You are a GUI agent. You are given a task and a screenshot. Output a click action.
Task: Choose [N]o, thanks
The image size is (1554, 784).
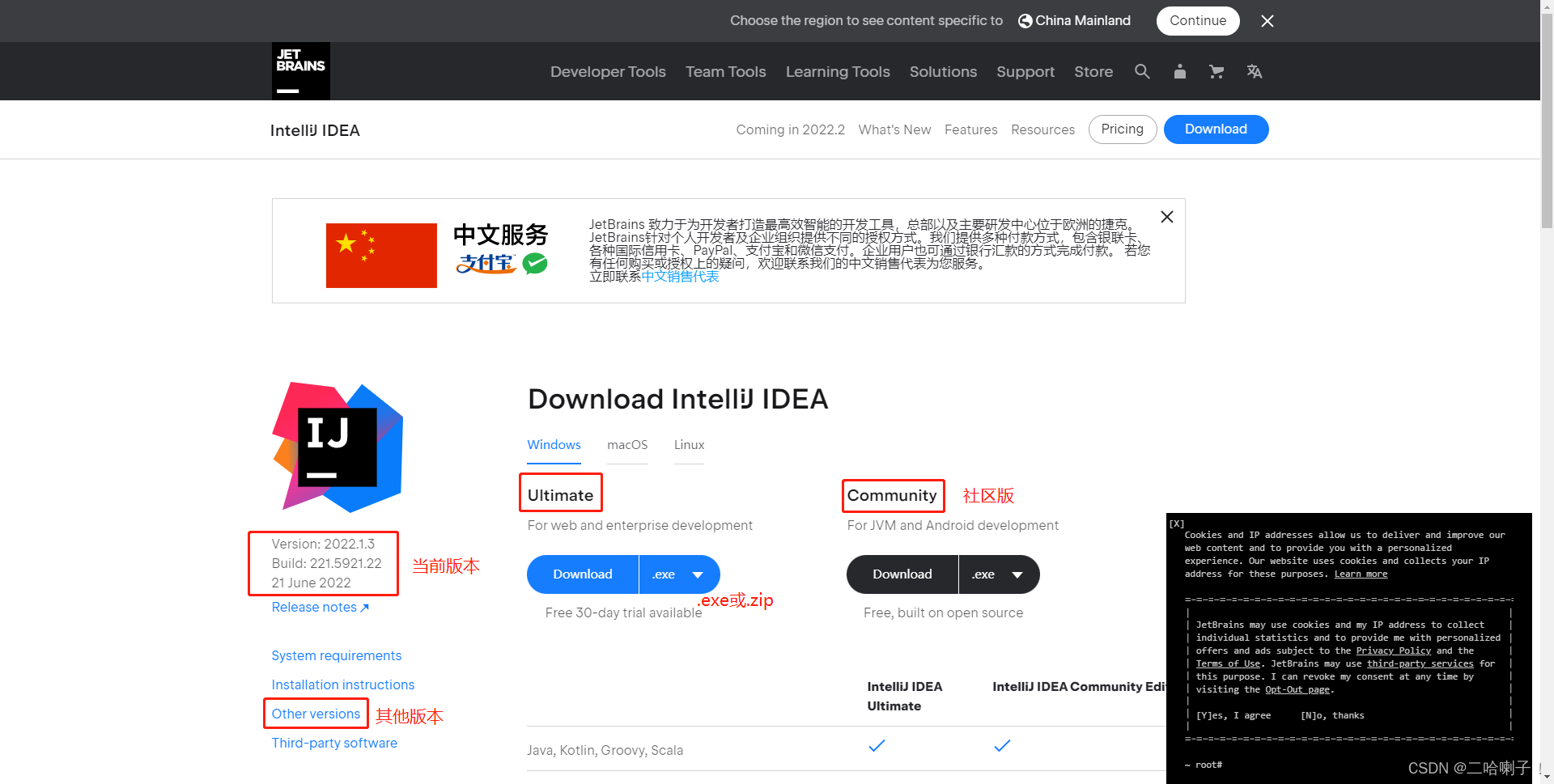1332,715
